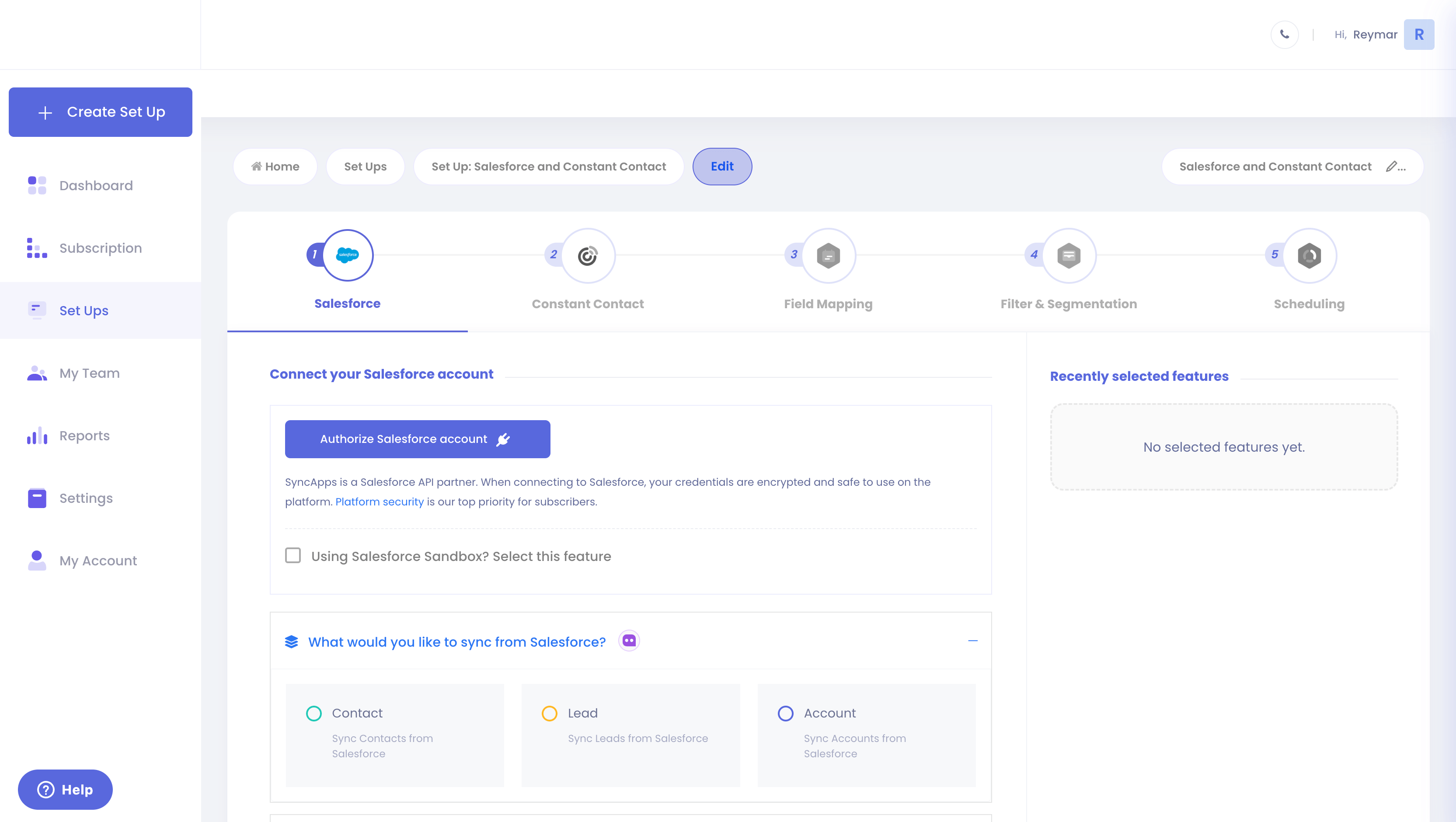Open the Scheduling step tab
The height and width of the screenshot is (822, 1456).
pos(1309,272)
